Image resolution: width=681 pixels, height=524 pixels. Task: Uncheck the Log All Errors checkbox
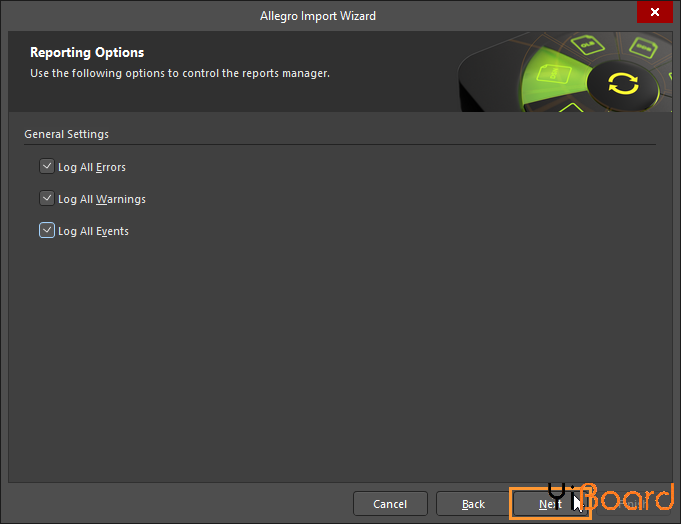coord(47,166)
